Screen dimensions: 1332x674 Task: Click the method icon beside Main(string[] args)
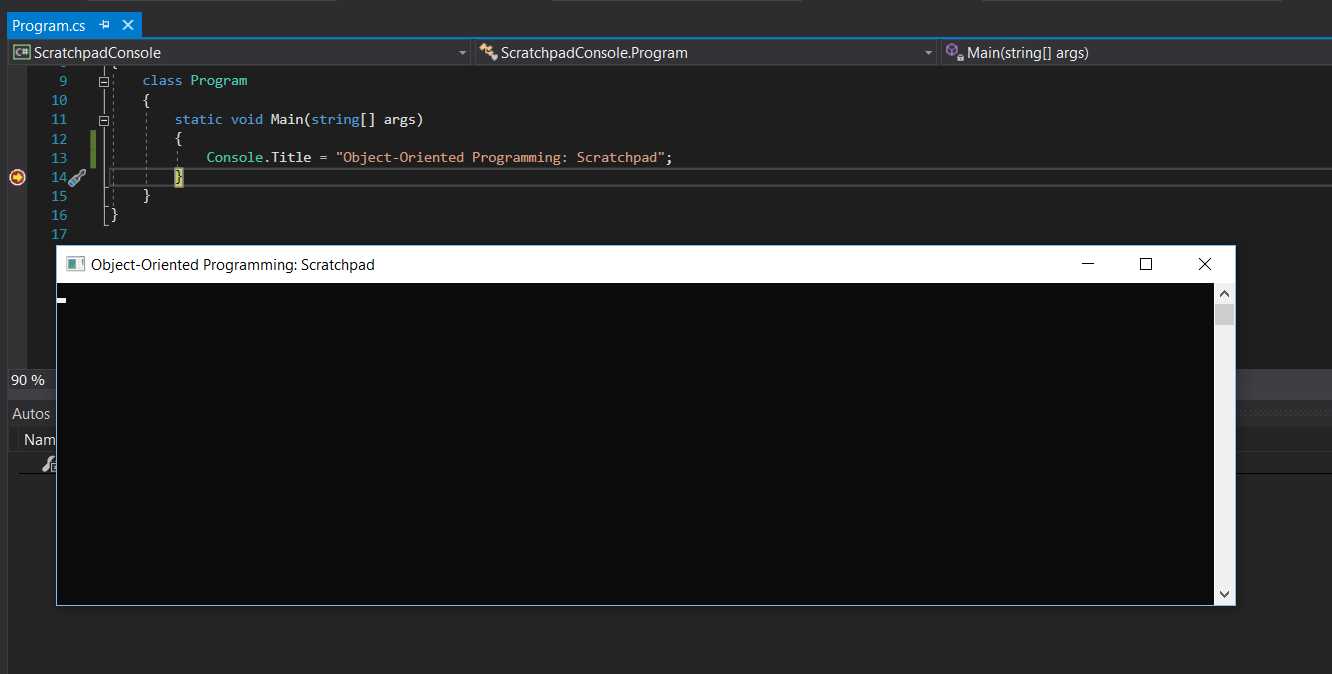[954, 53]
